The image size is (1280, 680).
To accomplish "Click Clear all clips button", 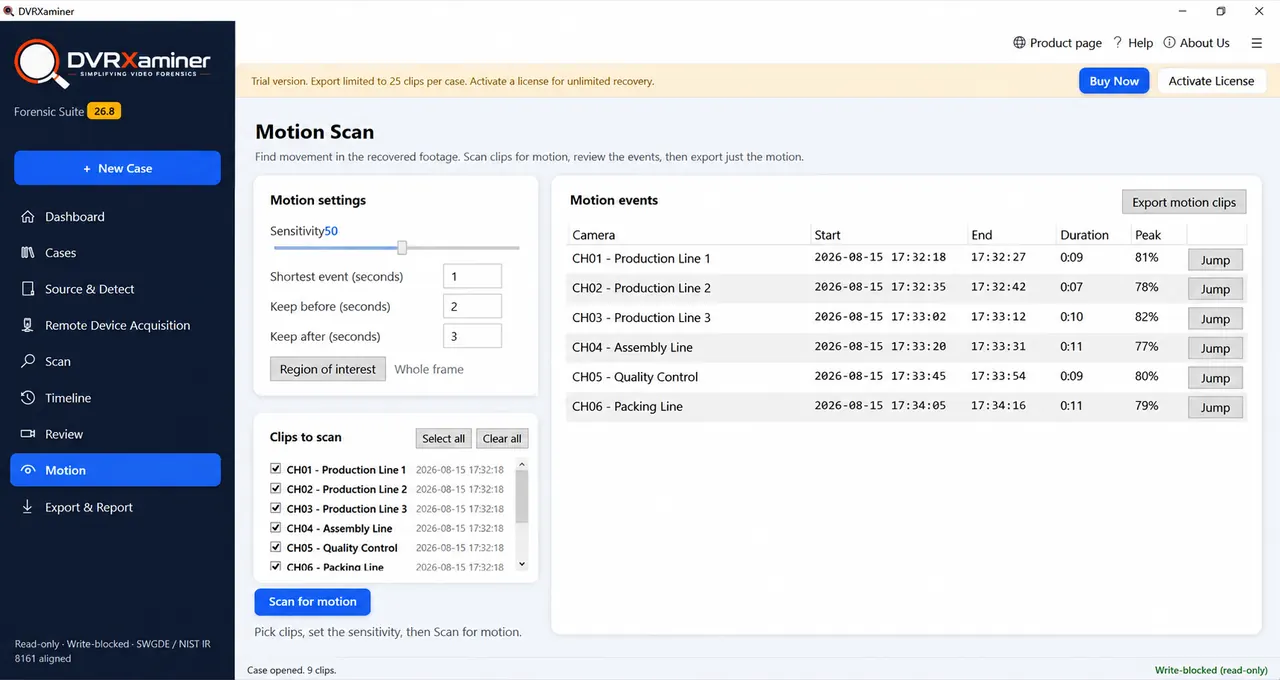I will (x=502, y=438).
